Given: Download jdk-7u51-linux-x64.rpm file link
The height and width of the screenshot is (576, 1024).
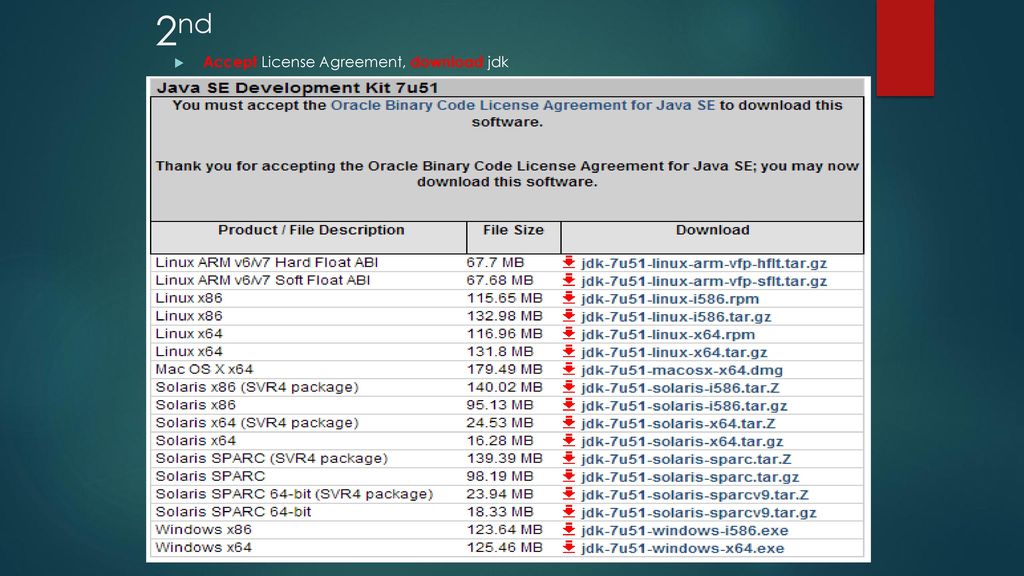Looking at the screenshot, I should [x=668, y=334].
